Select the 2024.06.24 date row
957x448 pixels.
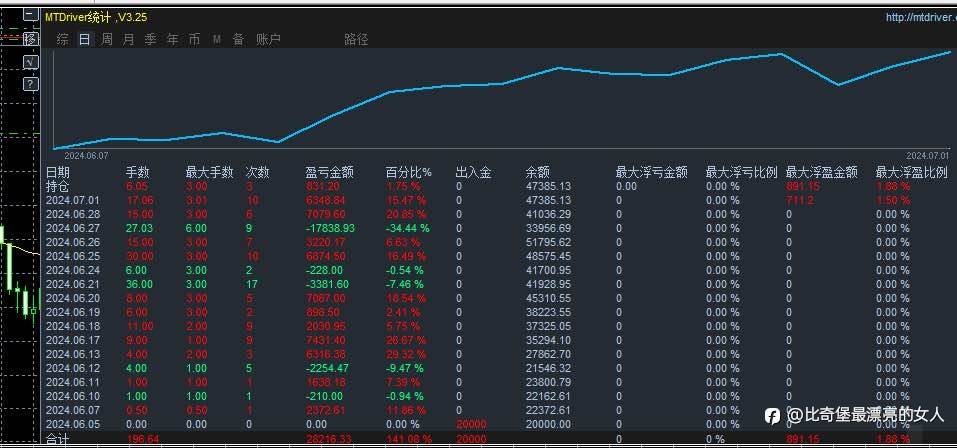[x=73, y=270]
